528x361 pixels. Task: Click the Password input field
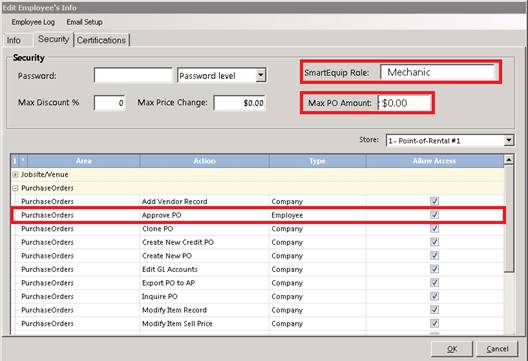pyautogui.click(x=133, y=75)
